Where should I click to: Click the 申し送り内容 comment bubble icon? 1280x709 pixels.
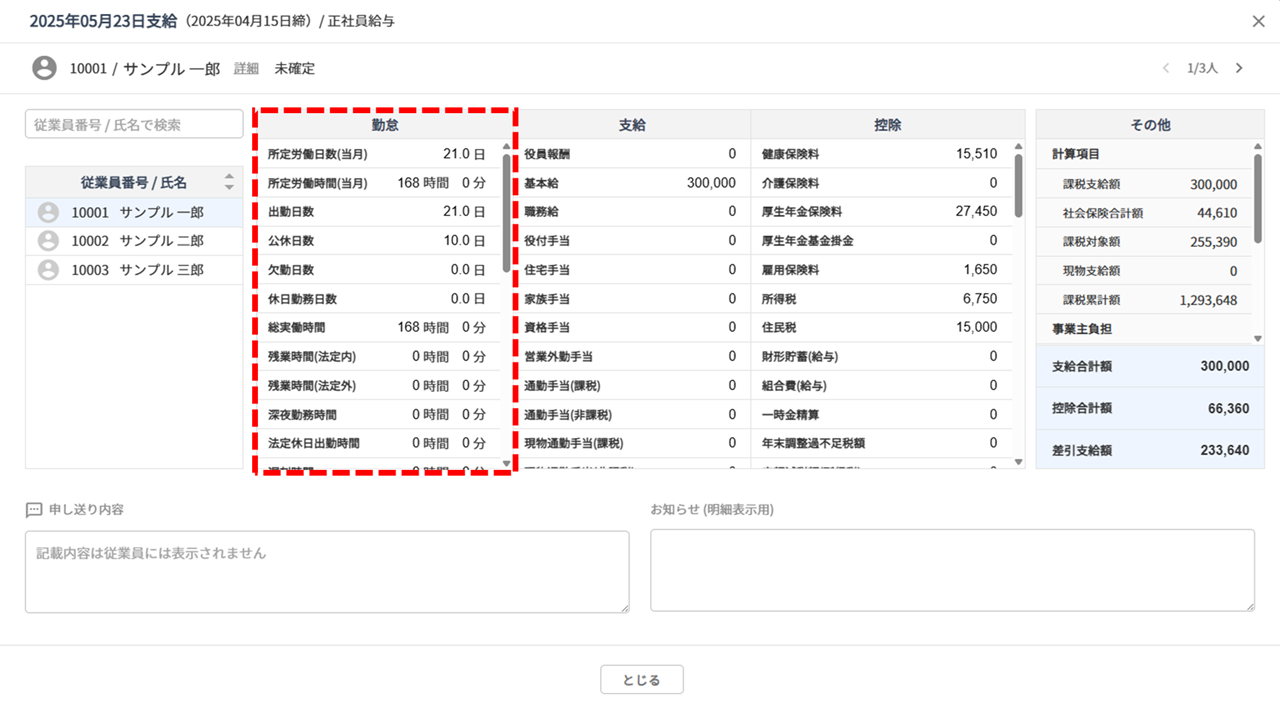(34, 510)
